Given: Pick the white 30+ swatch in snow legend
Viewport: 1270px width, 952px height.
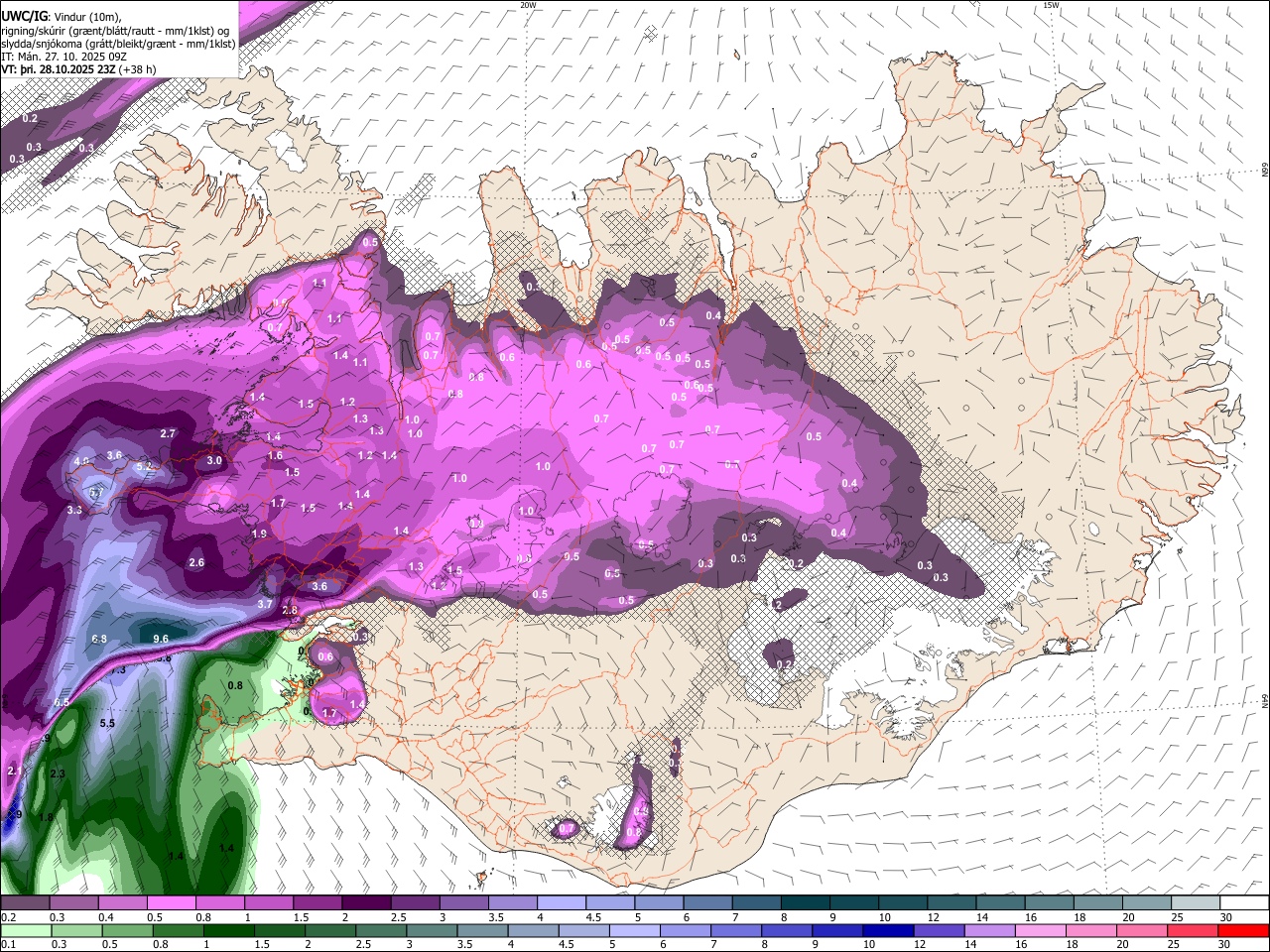Looking at the screenshot, I should 1244,903.
